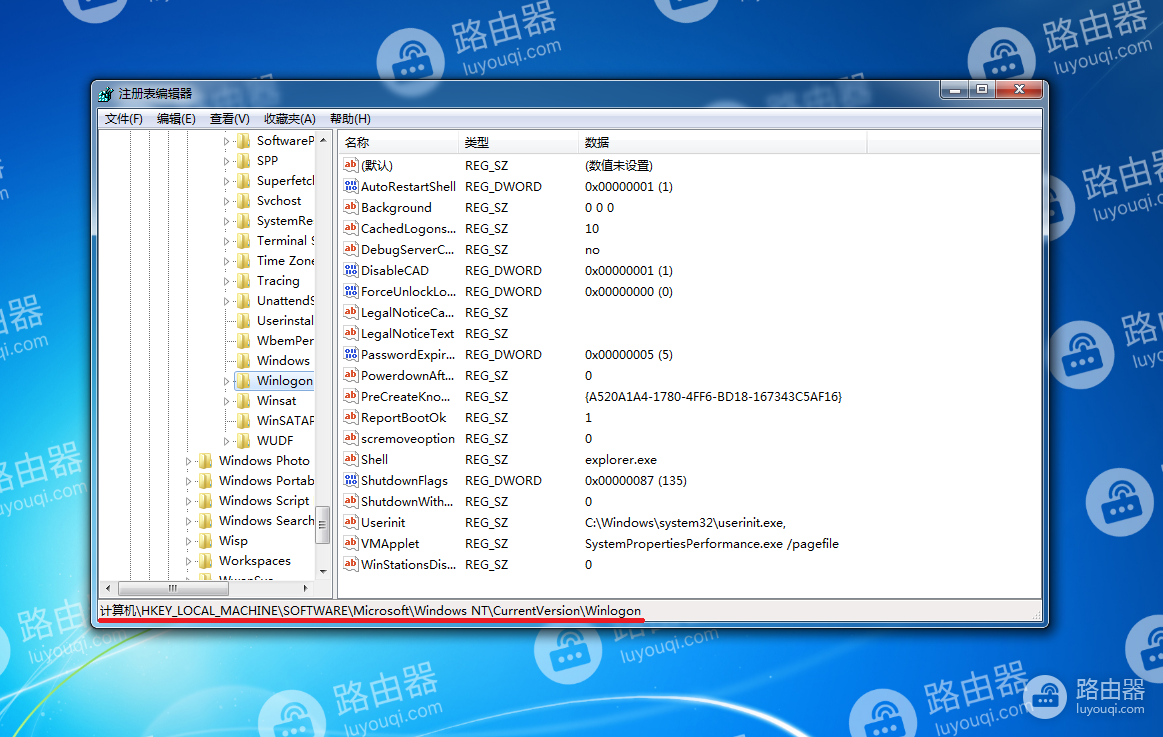Click the Shell string value icon
This screenshot has height=737, width=1163.
coord(351,459)
